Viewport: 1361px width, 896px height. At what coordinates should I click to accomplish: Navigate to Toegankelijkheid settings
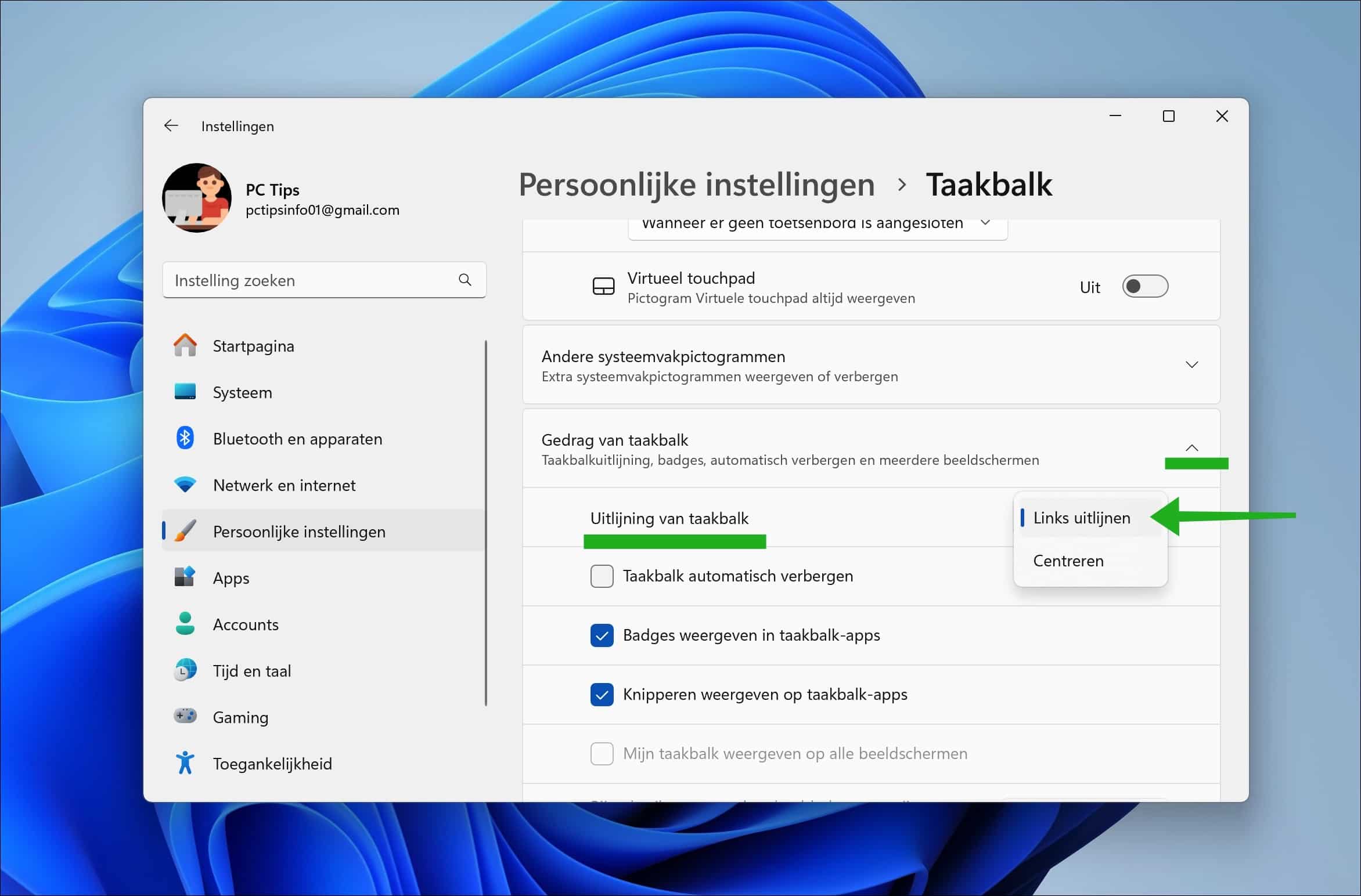pos(272,764)
